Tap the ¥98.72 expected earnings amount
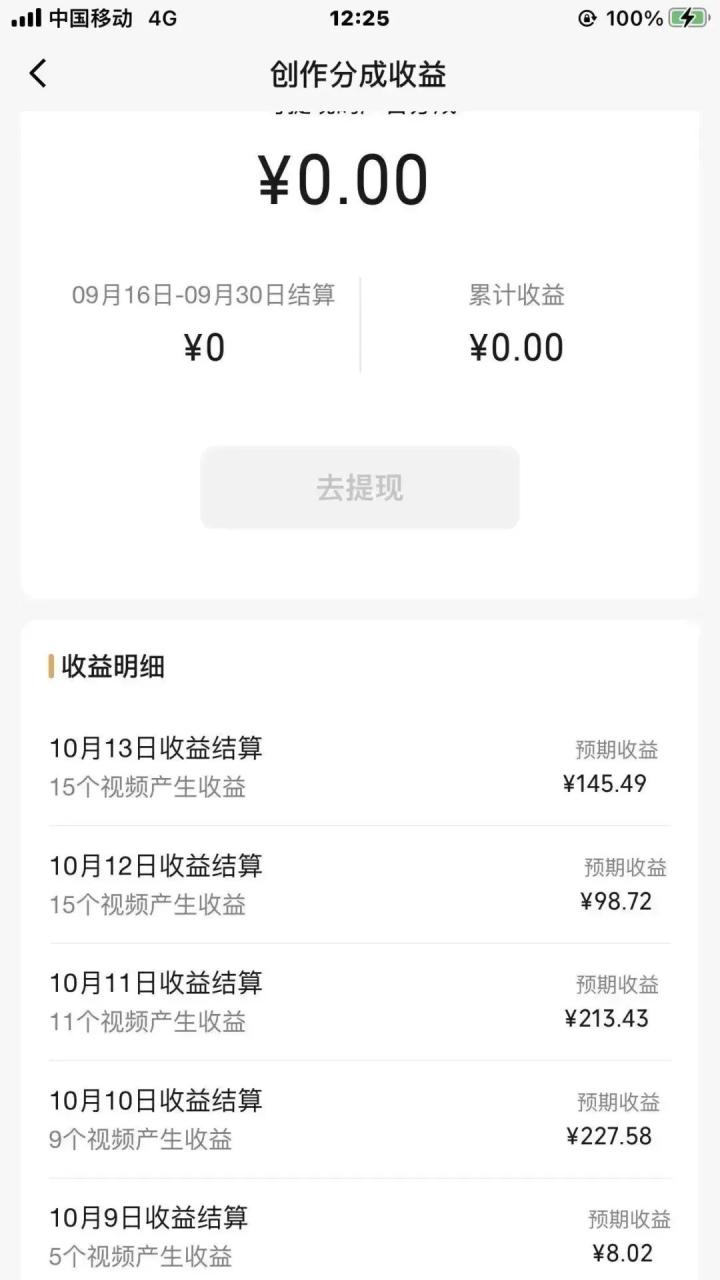Screen dimensions: 720x1280 point(616,902)
